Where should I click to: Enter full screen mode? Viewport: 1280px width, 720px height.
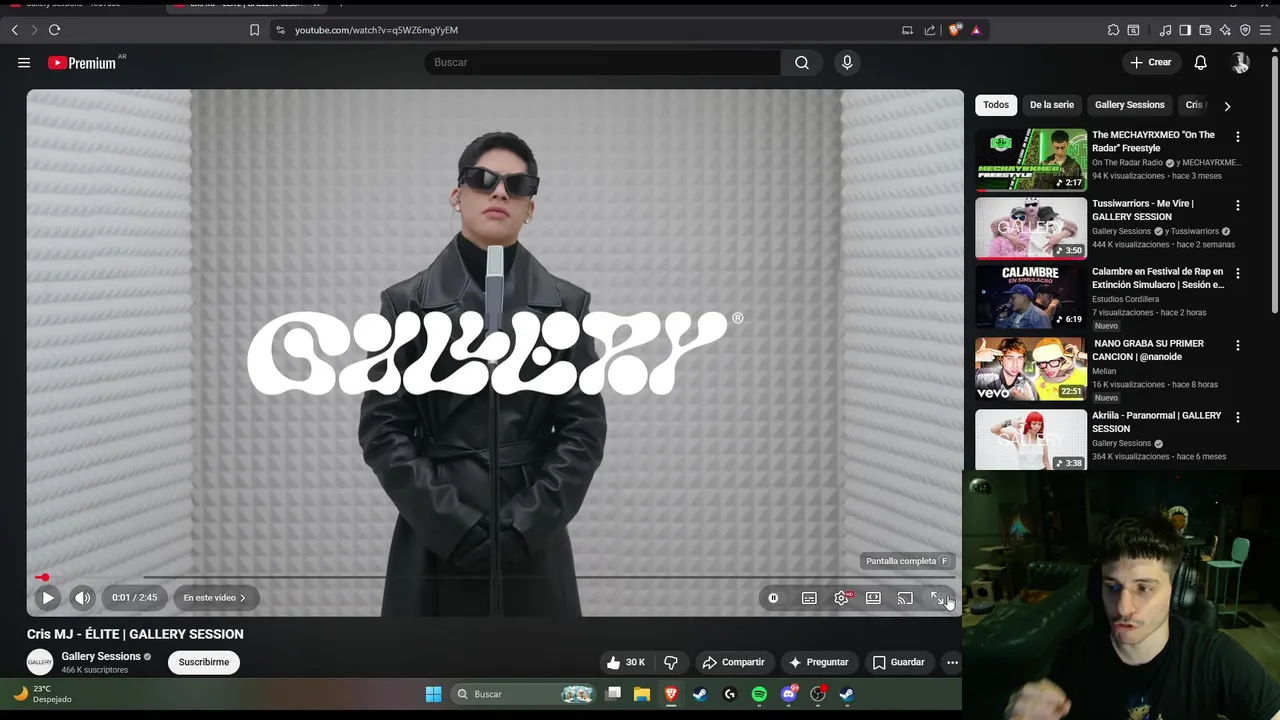[x=938, y=598]
